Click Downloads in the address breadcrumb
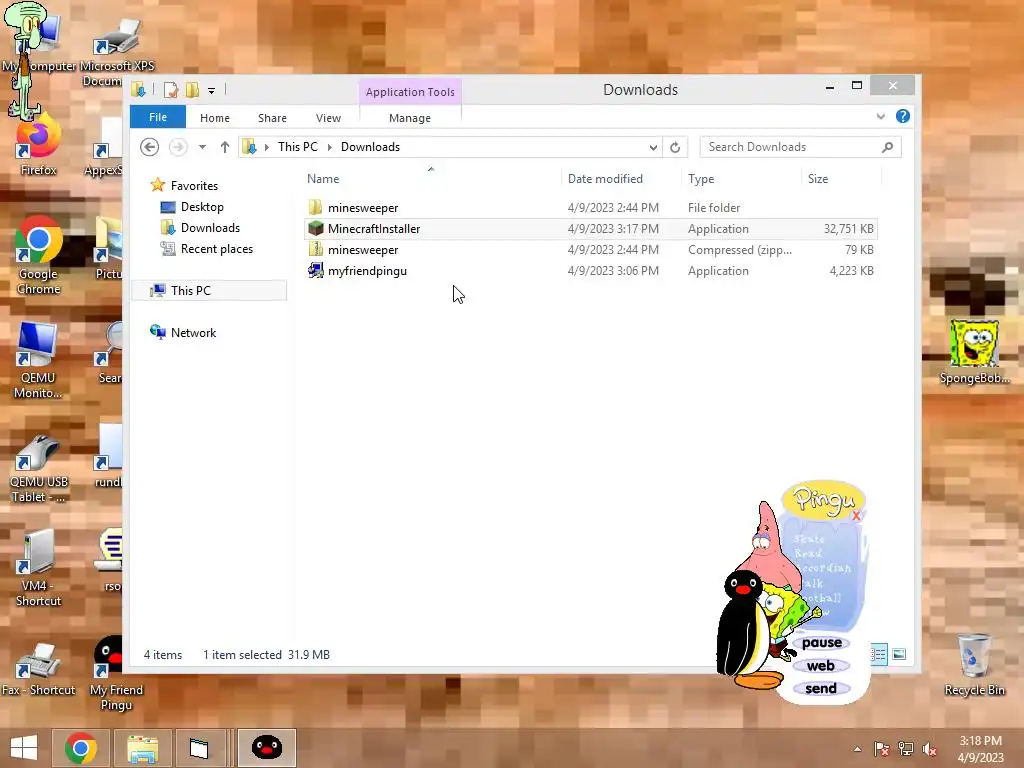 point(370,147)
